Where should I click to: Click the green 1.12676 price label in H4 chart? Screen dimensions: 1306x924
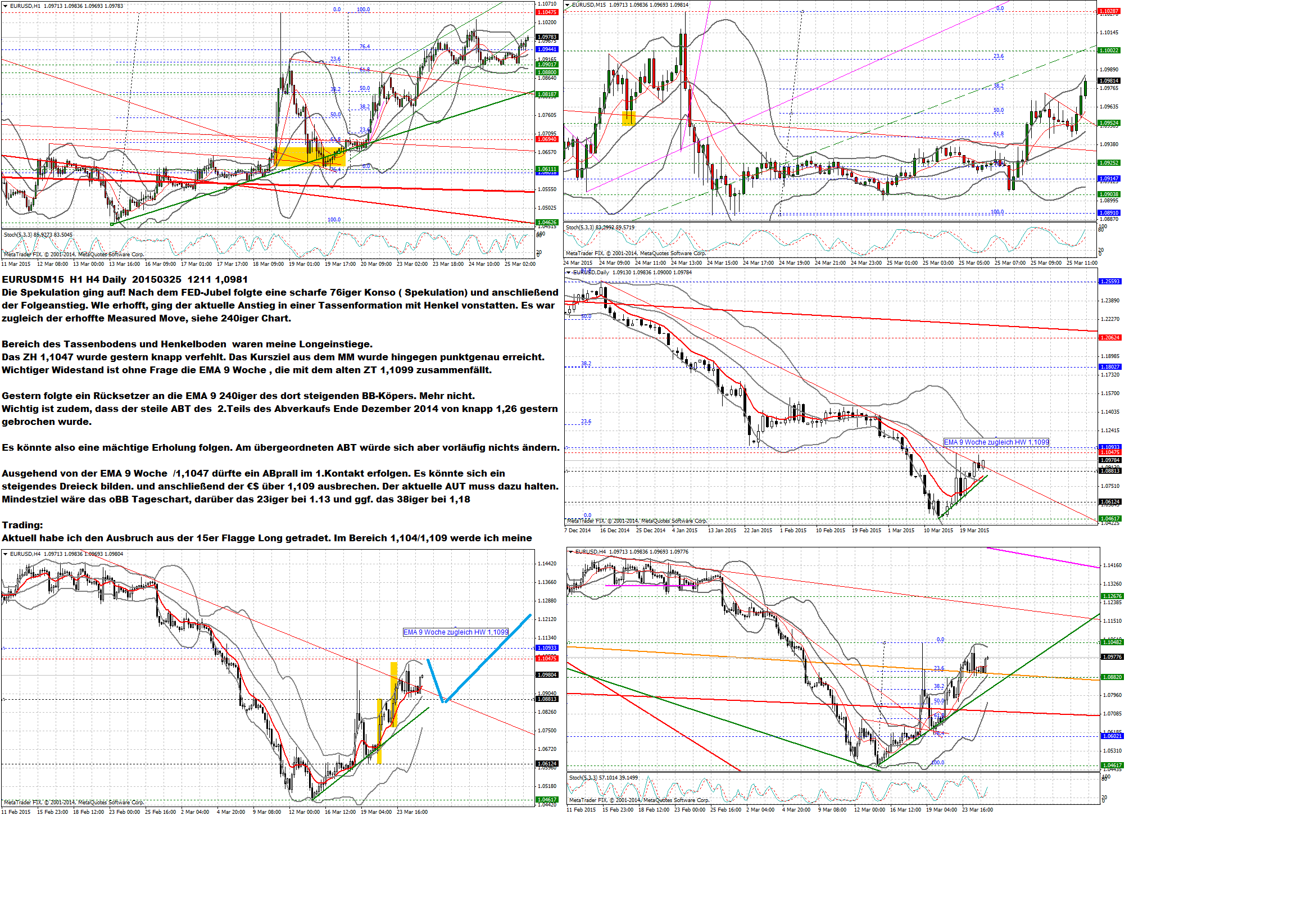click(1112, 596)
